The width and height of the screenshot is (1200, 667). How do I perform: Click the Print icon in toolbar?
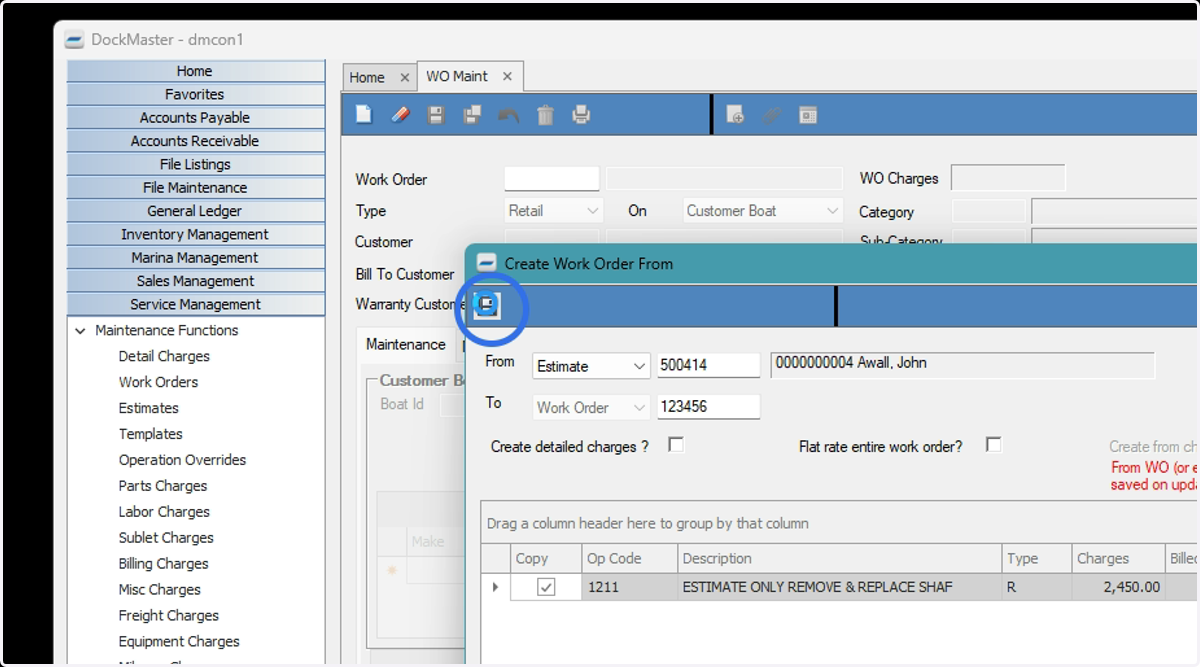click(x=581, y=115)
